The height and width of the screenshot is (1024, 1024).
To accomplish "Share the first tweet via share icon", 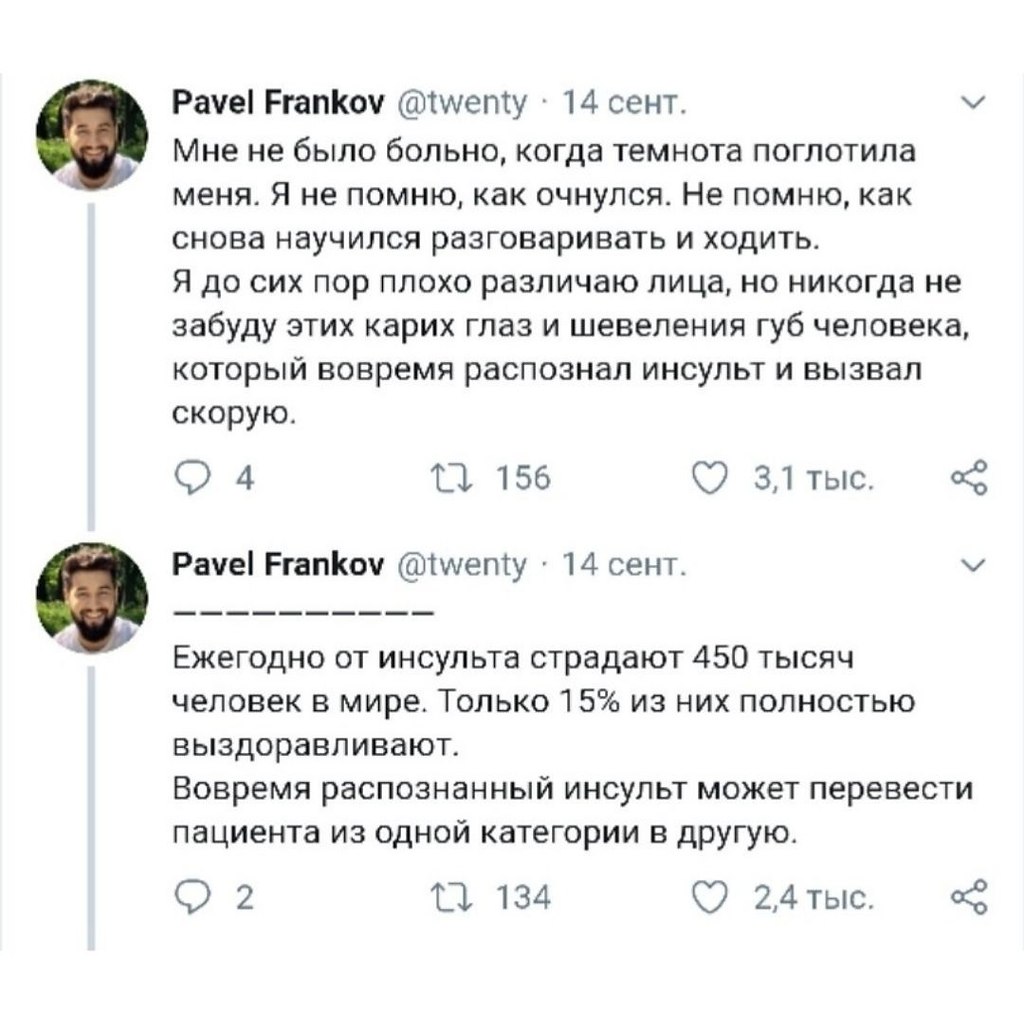I will point(970,478).
